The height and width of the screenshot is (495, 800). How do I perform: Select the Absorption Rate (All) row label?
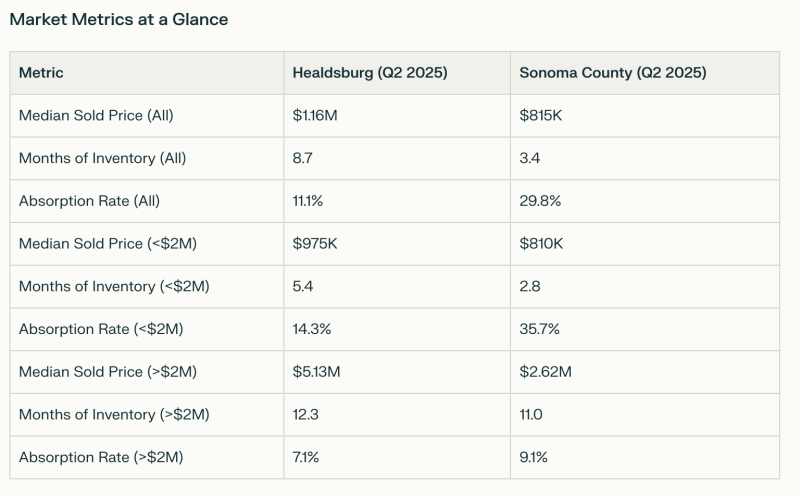coord(89,201)
